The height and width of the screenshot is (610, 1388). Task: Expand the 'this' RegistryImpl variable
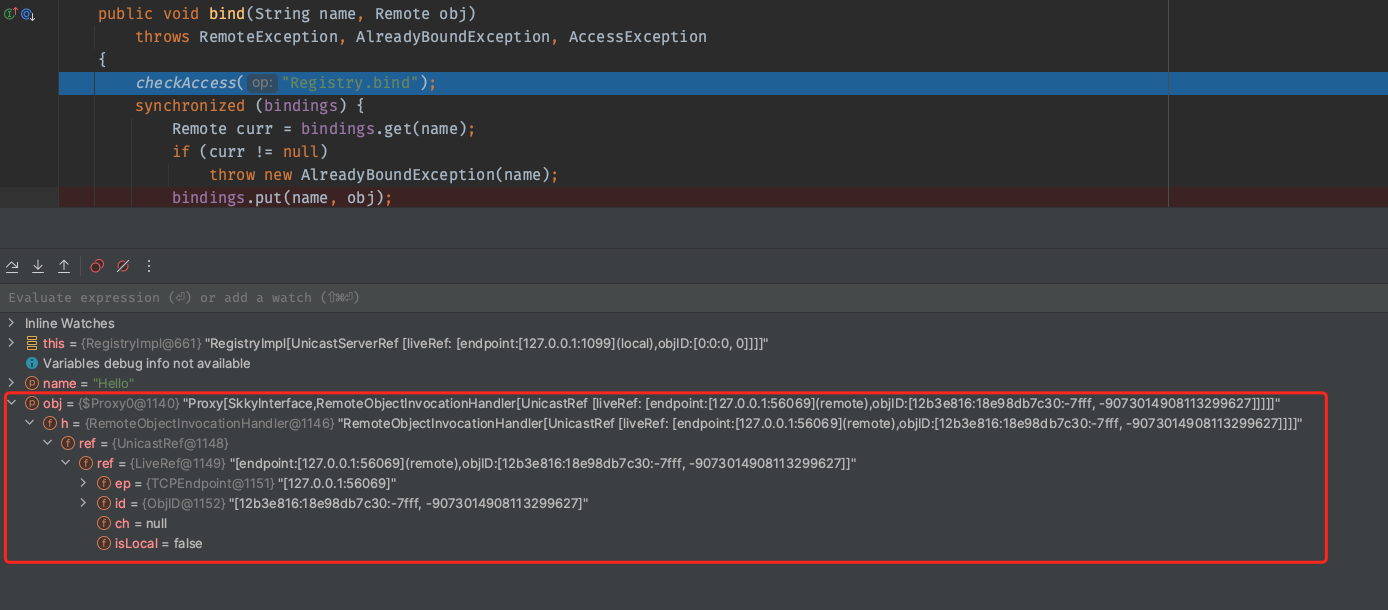point(11,343)
